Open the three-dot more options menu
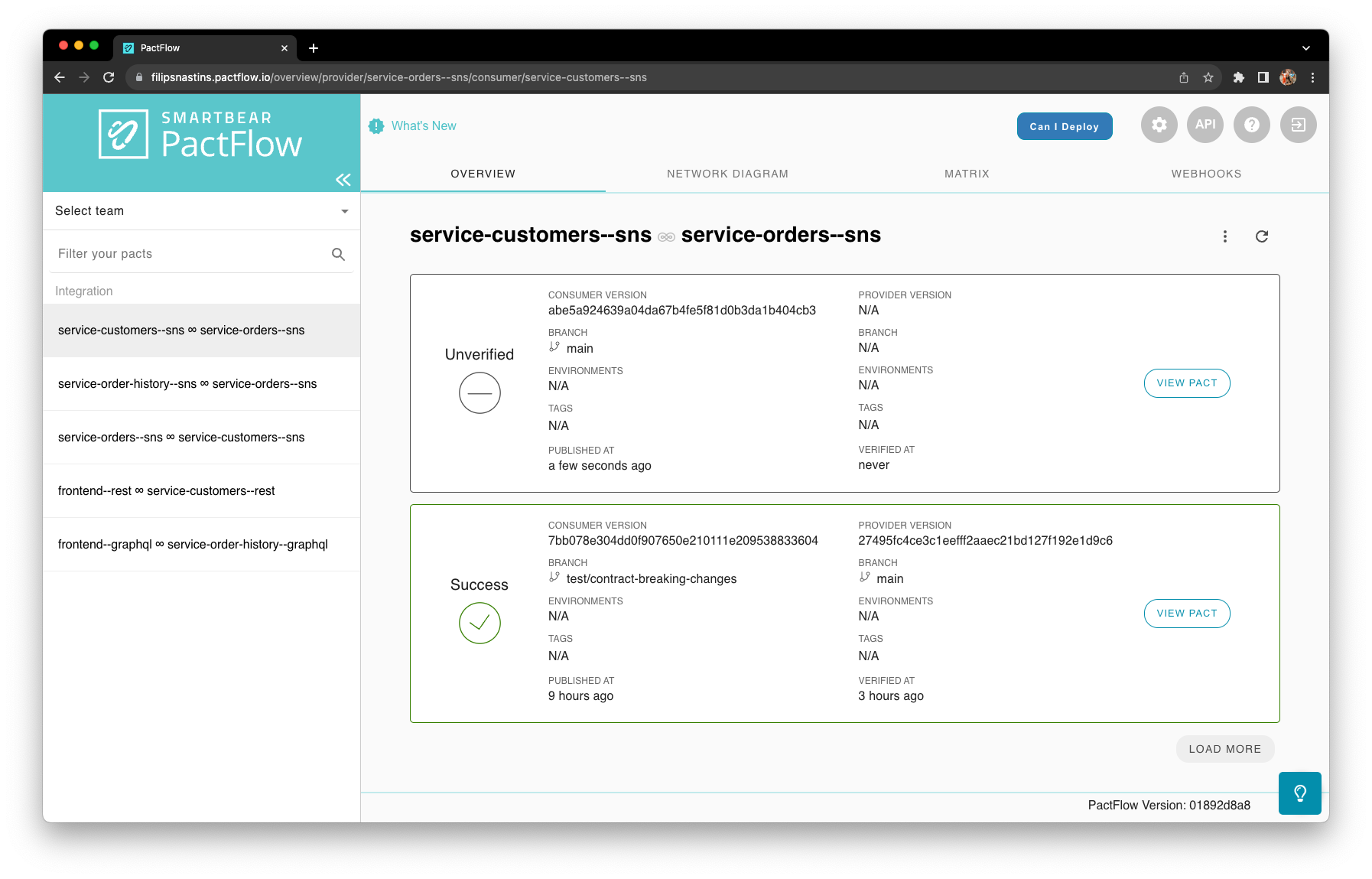 (1225, 236)
